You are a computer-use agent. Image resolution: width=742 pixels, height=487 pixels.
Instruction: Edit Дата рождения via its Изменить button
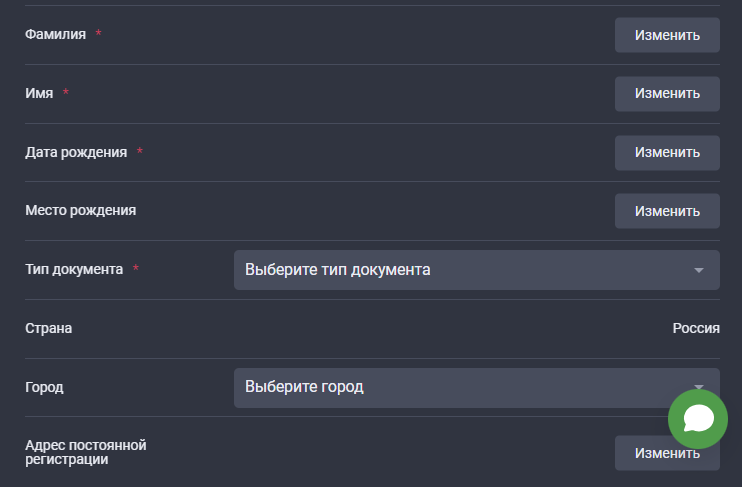click(667, 152)
